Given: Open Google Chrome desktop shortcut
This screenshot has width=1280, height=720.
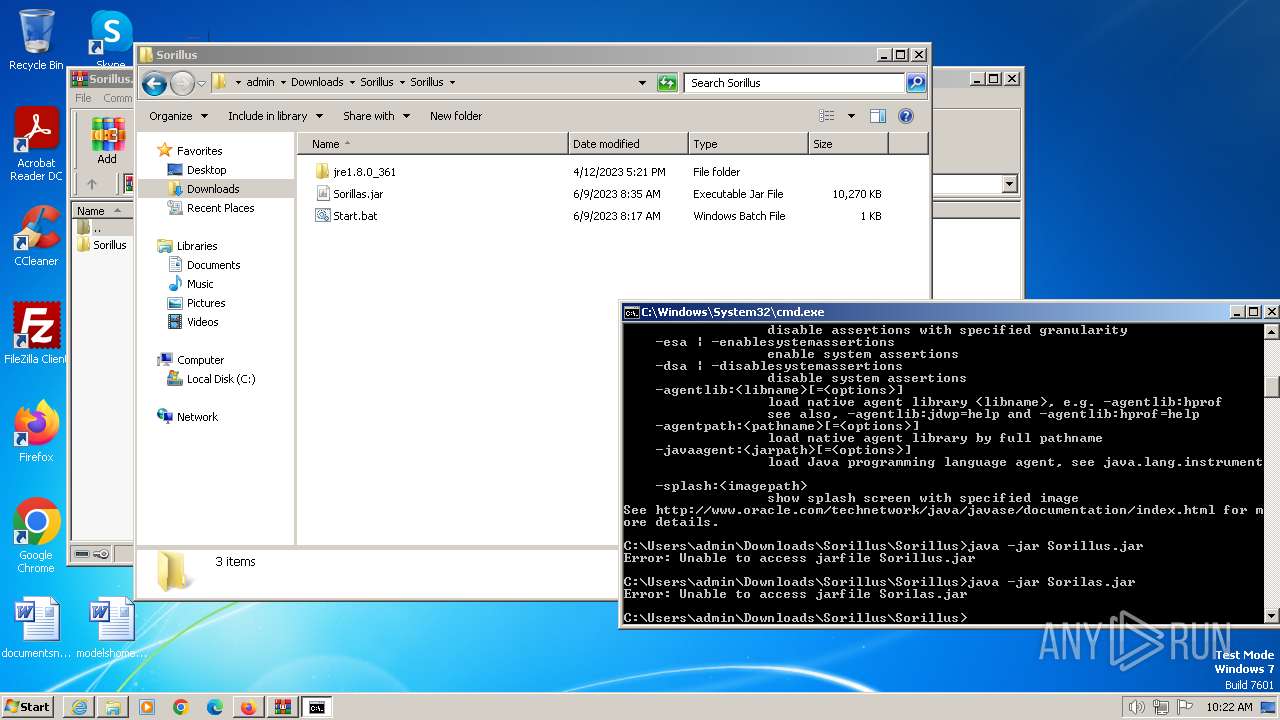Looking at the screenshot, I should pyautogui.click(x=36, y=536).
